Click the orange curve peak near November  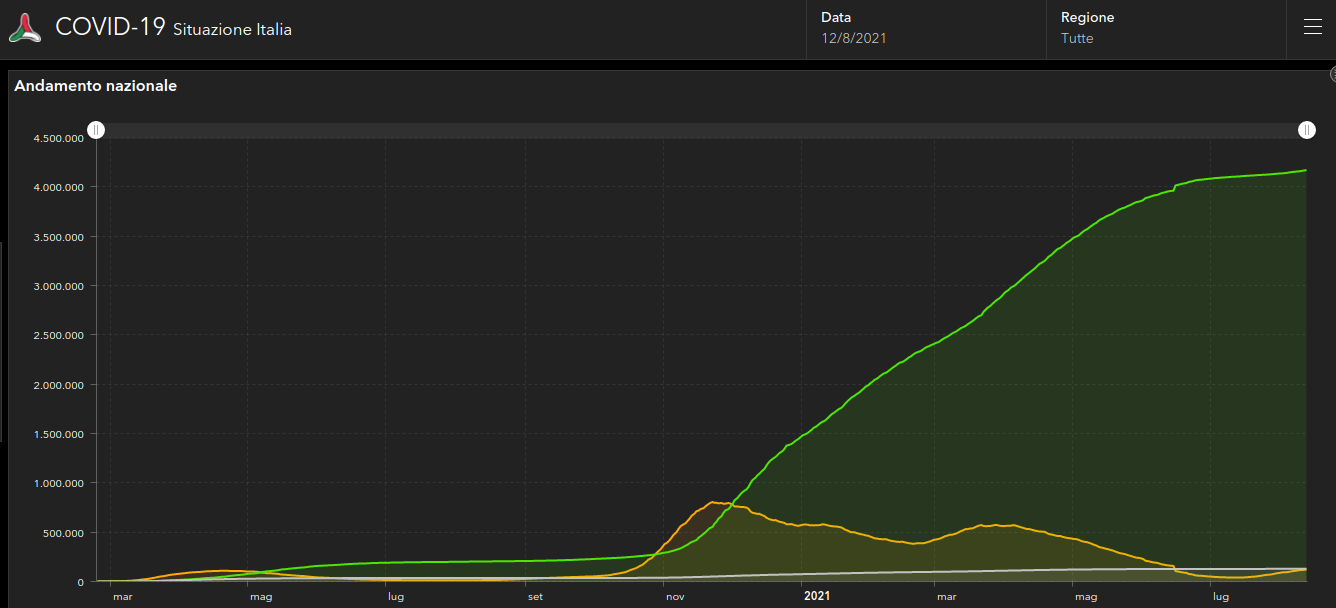[x=714, y=502]
